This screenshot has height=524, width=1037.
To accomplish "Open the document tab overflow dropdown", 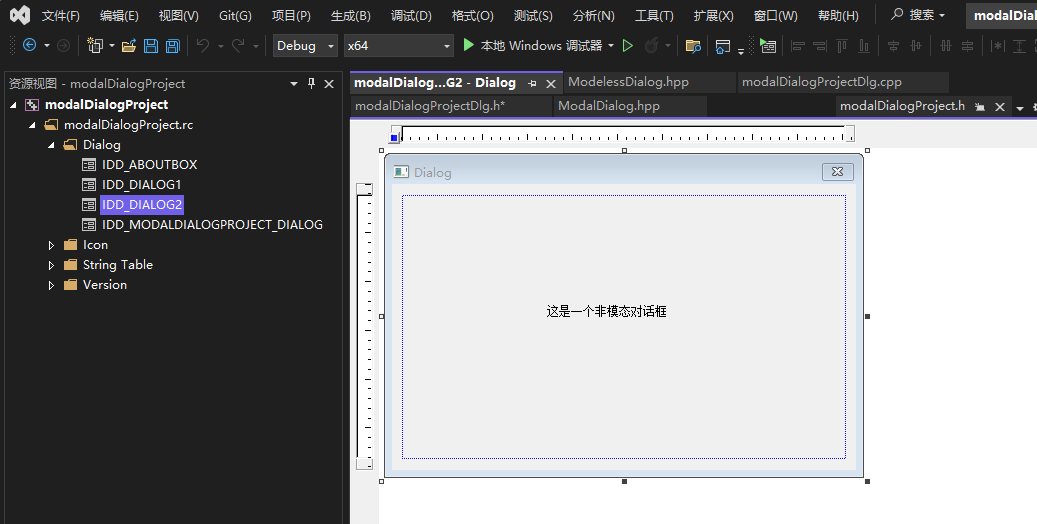I will pyautogui.click(x=1020, y=107).
